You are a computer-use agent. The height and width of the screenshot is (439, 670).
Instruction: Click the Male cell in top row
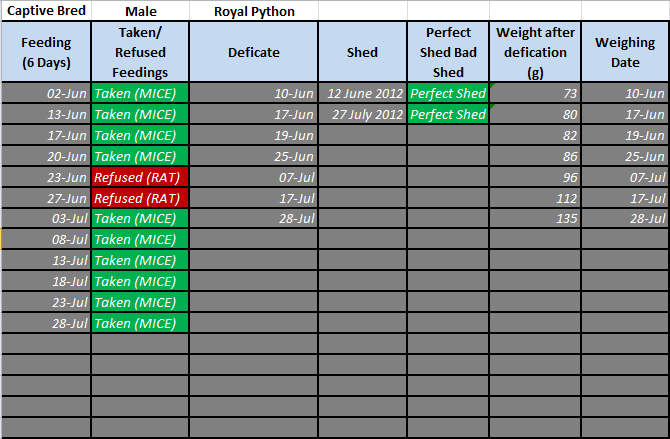140,11
